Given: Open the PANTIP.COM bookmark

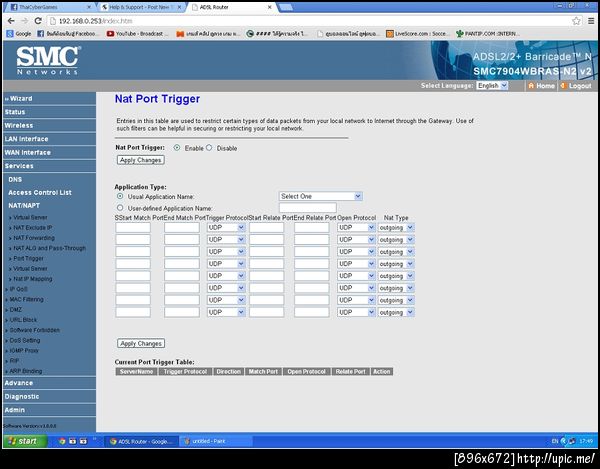Looking at the screenshot, I should tap(488, 34).
